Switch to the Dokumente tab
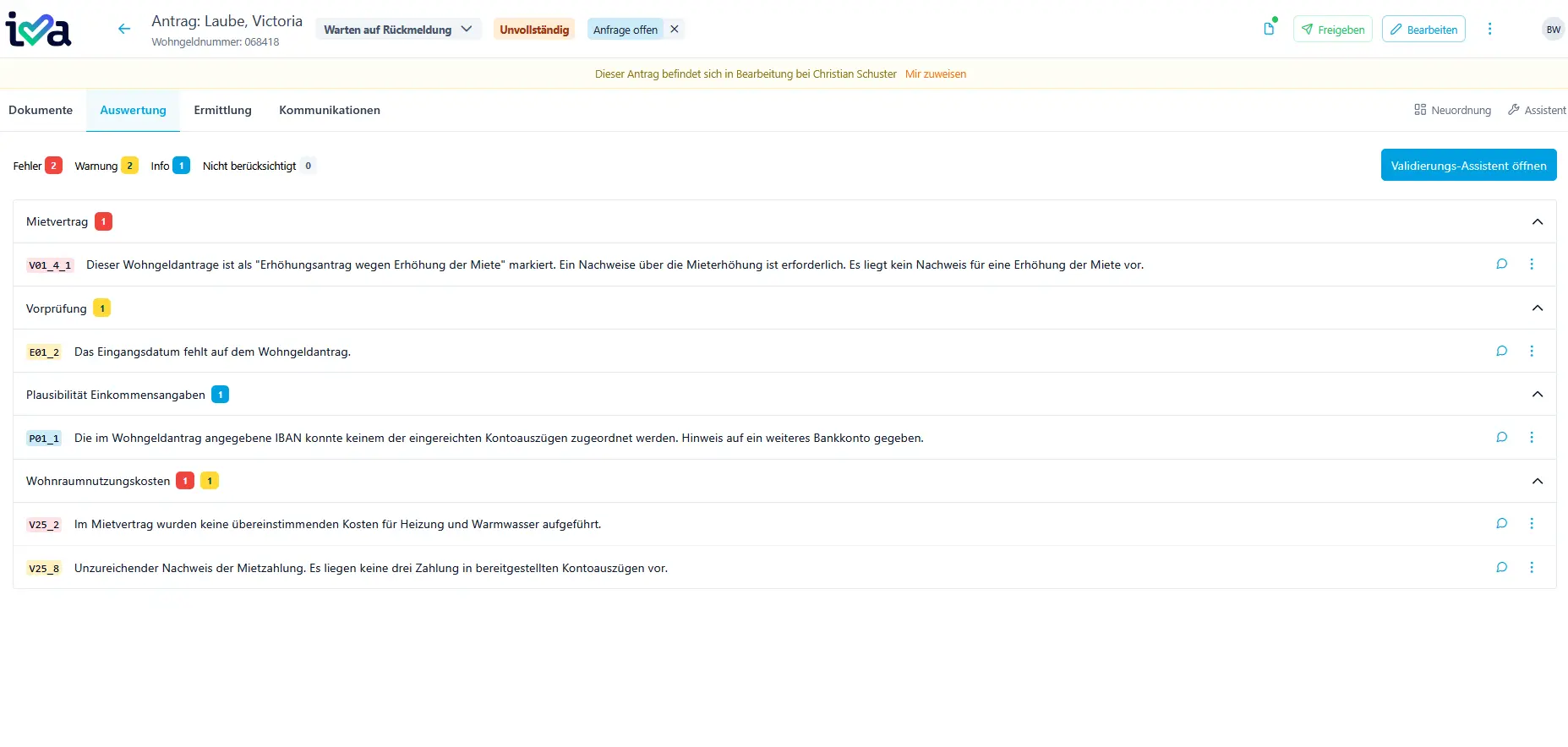This screenshot has height=747, width=1568. point(41,111)
